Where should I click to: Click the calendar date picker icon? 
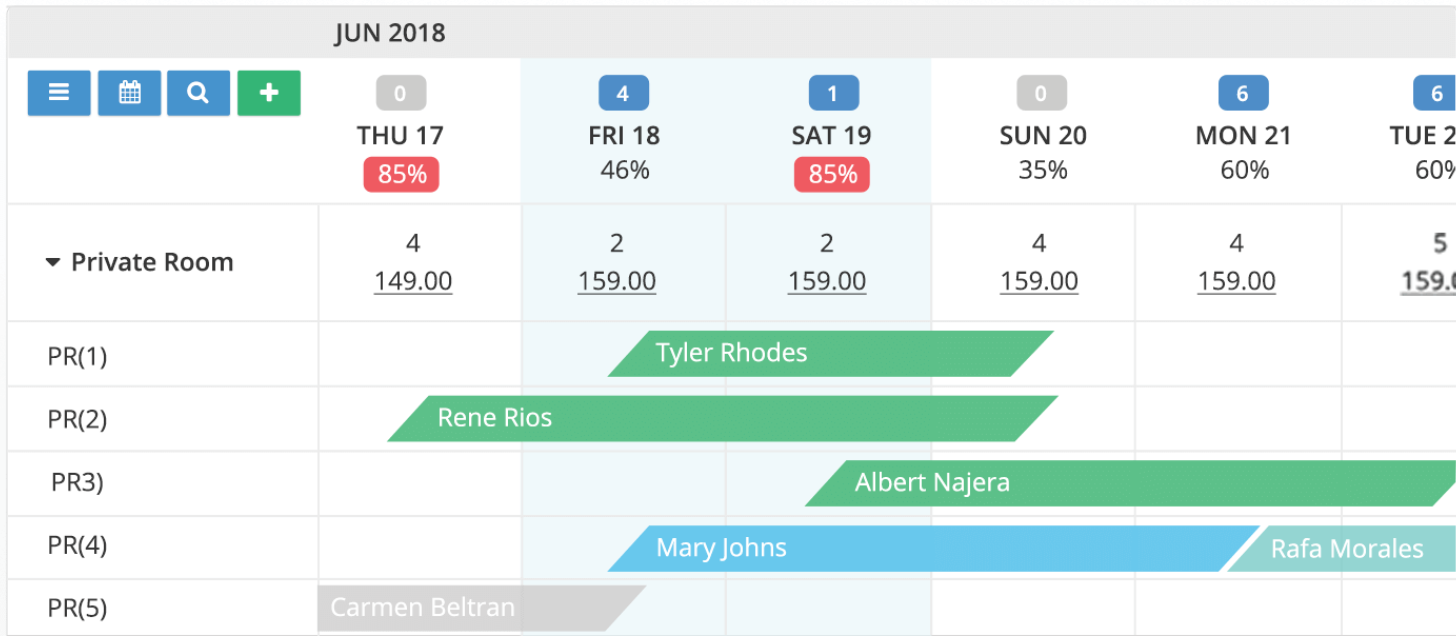coord(129,93)
